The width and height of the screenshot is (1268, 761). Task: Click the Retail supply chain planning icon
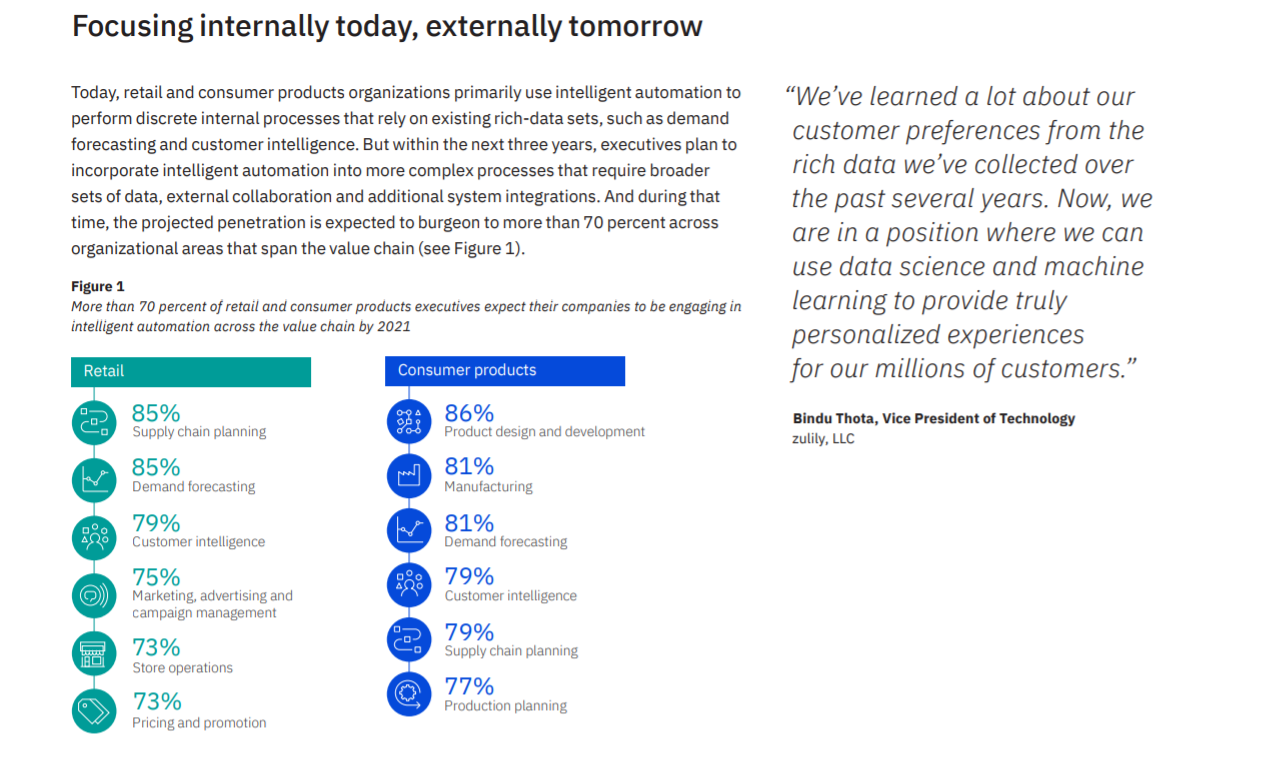pos(94,422)
